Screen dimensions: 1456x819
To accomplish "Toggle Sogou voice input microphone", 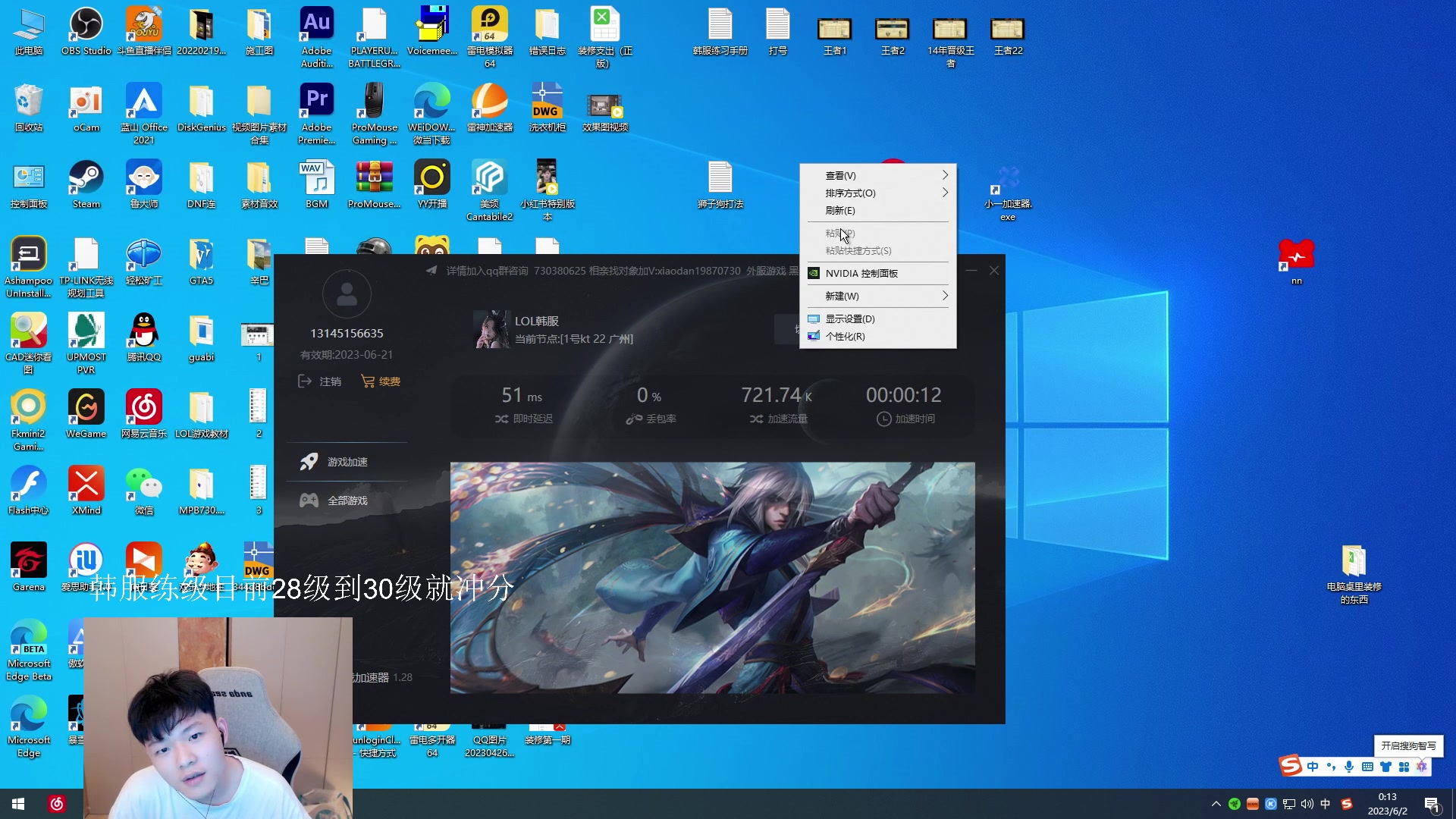I will click(1349, 767).
